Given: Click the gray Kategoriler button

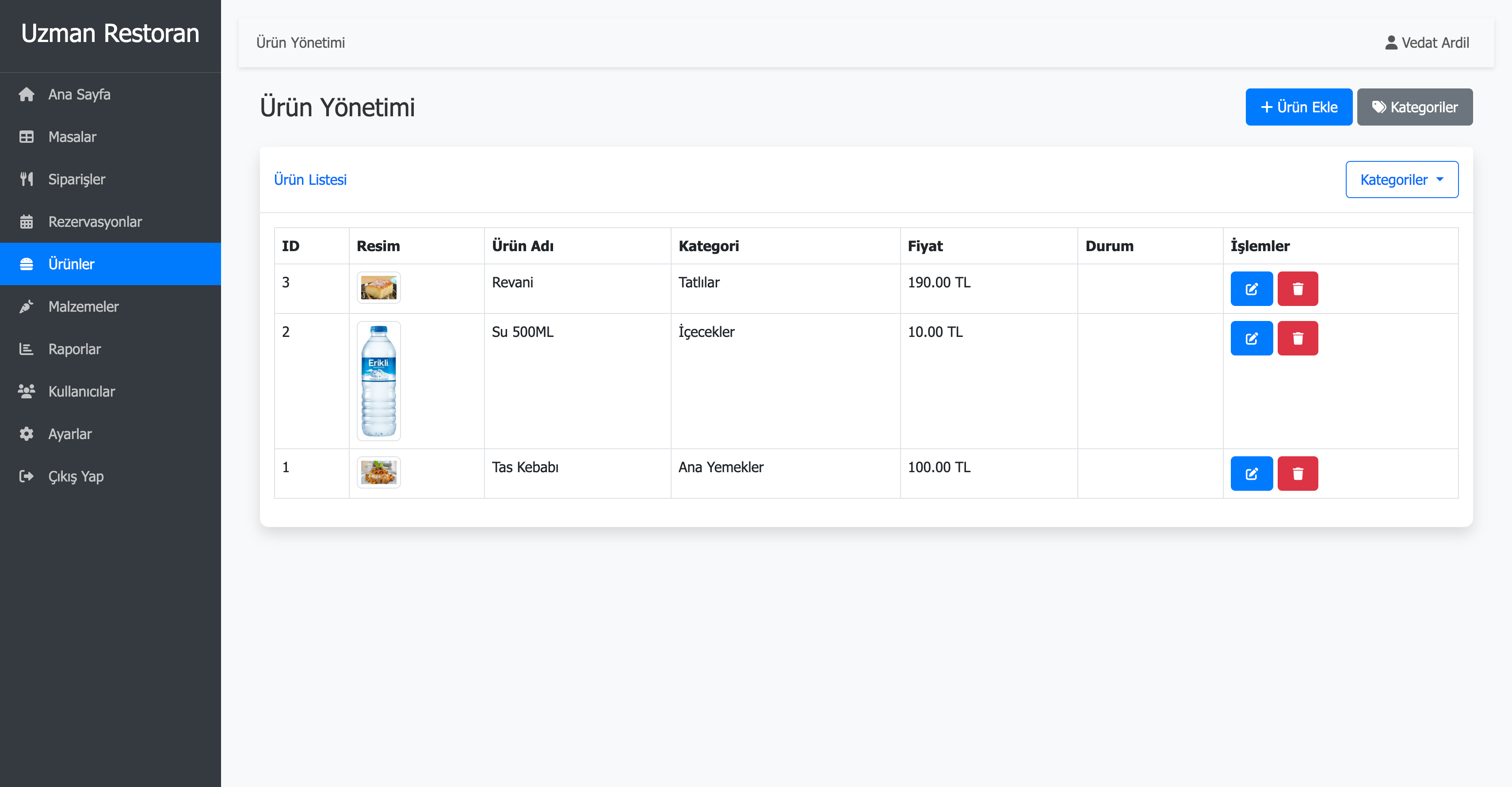Looking at the screenshot, I should click(x=1414, y=107).
